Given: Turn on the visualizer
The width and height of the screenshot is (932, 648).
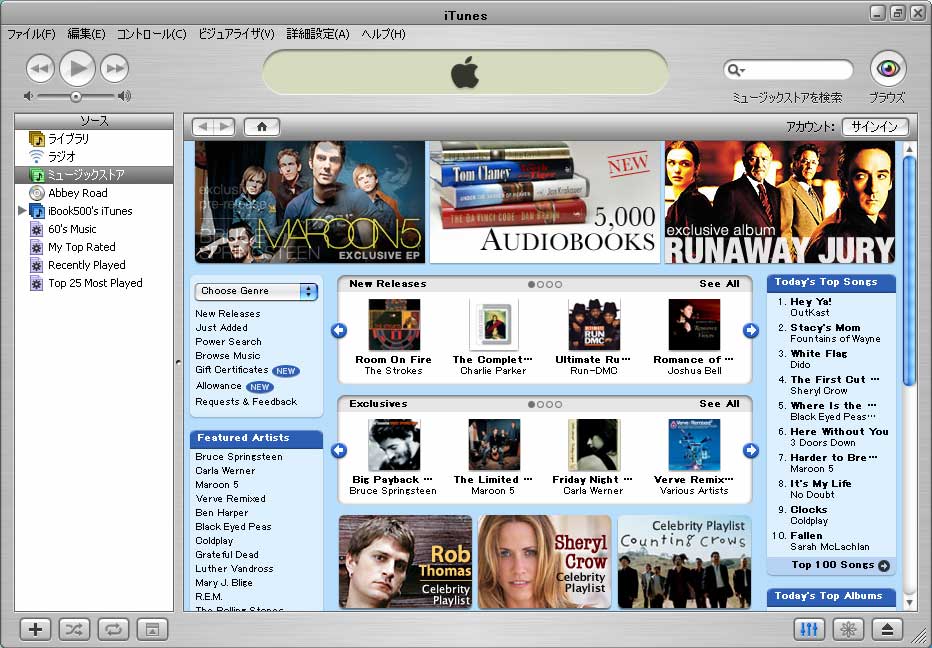Looking at the screenshot, I should (848, 629).
